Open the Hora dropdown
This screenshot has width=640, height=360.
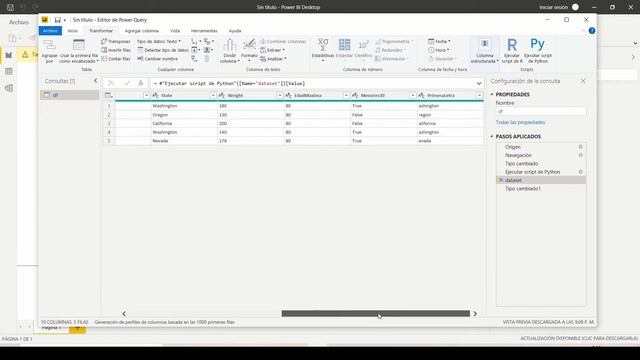click(x=439, y=50)
